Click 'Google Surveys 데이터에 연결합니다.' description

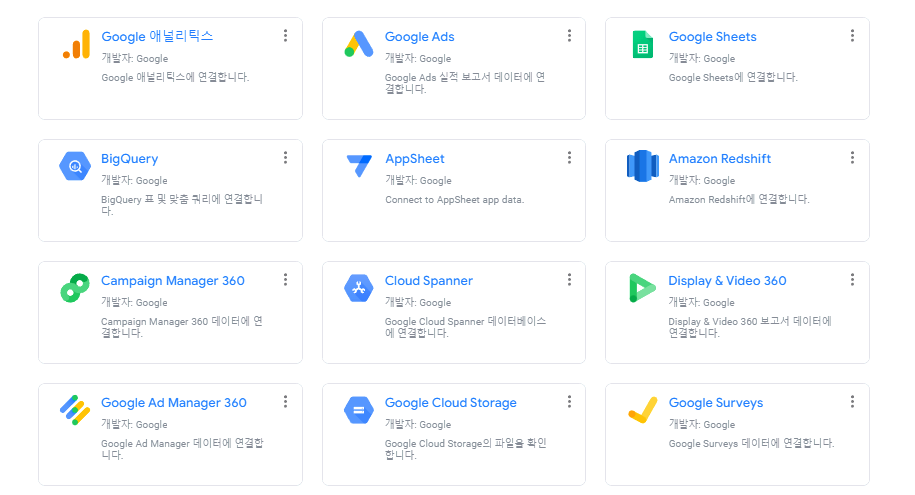[x=752, y=443]
